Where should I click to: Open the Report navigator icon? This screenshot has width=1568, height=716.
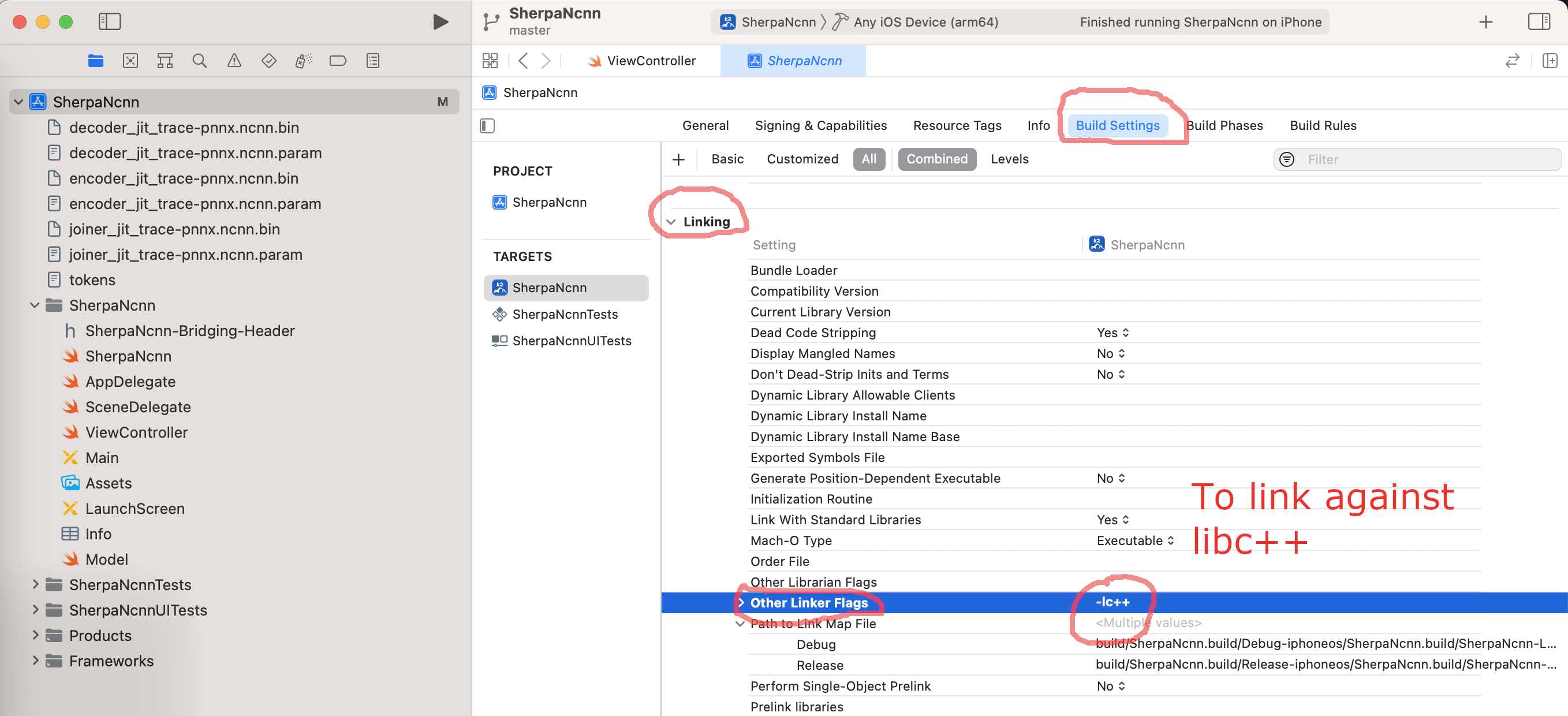373,61
